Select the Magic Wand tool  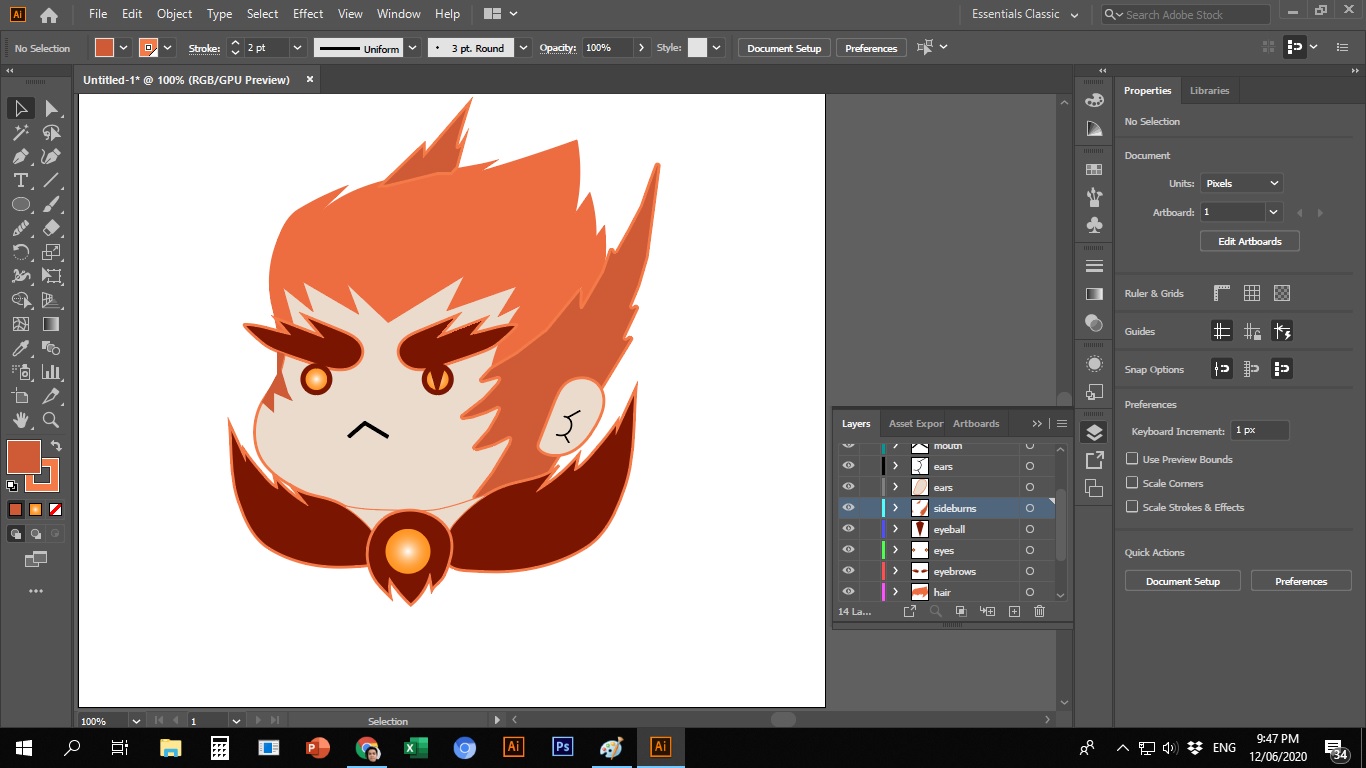click(20, 132)
